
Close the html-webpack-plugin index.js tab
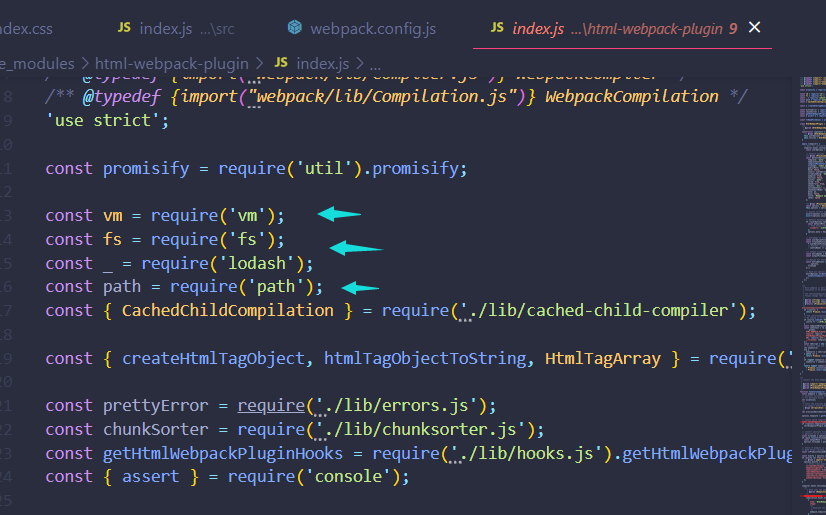point(755,28)
